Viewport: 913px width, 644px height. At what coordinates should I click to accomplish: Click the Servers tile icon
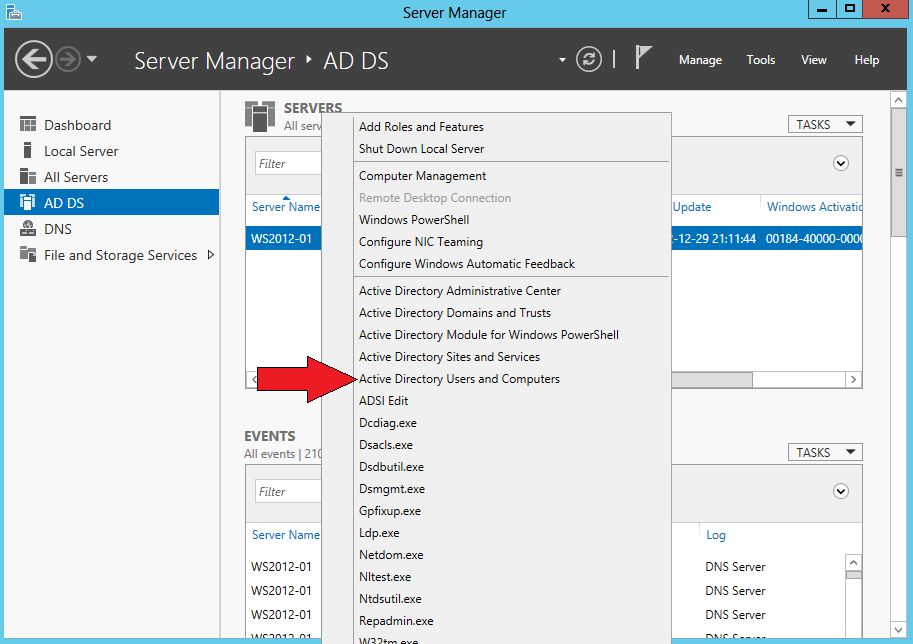(x=260, y=116)
